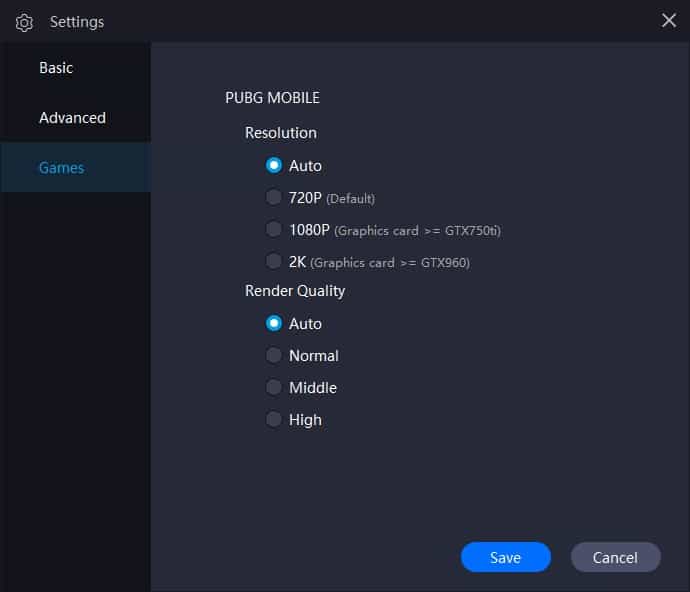Cancel the settings changes
Screen dimensions: 690x592
pos(615,557)
